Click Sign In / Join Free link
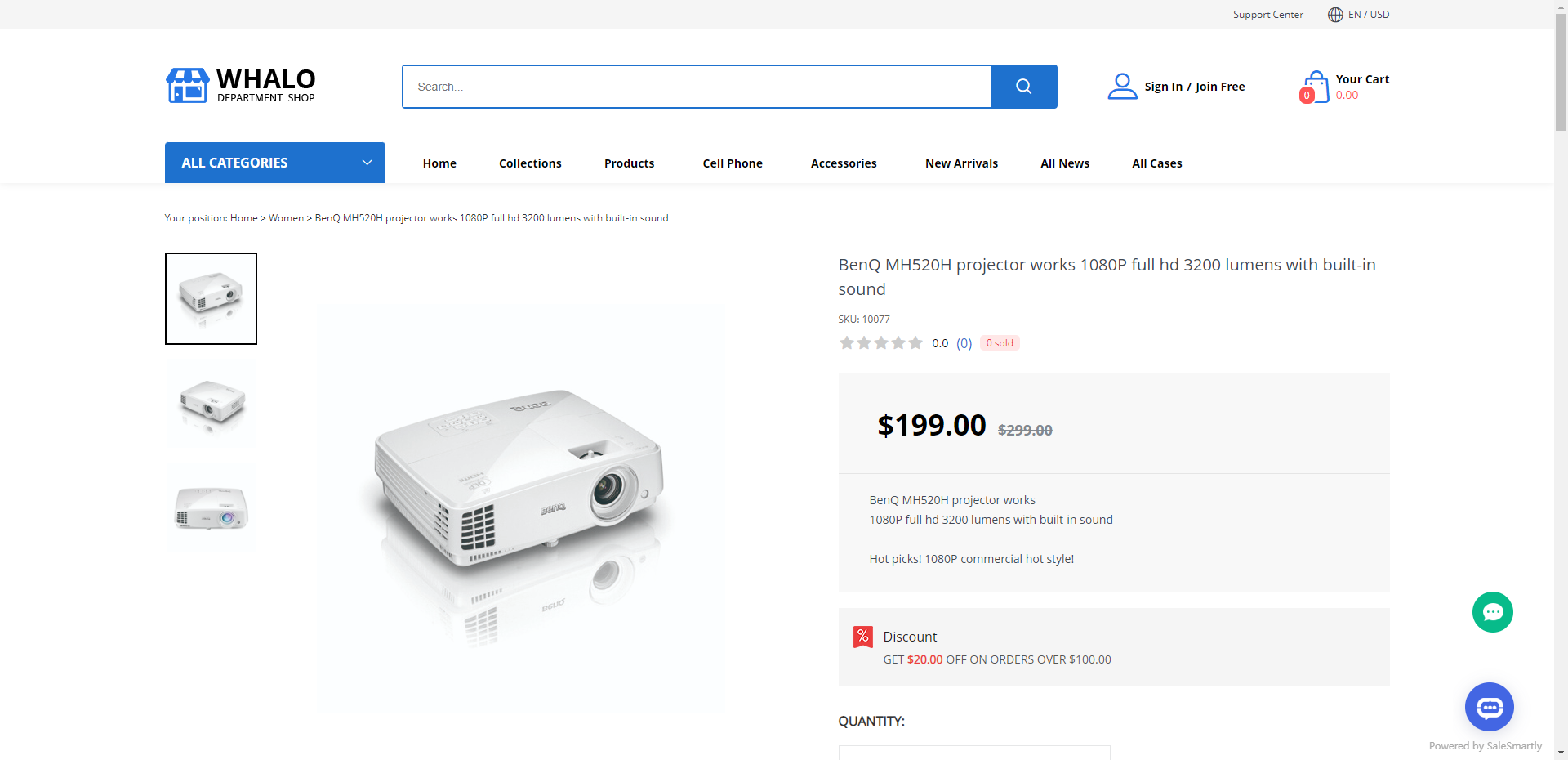The image size is (1568, 760). tap(1195, 87)
